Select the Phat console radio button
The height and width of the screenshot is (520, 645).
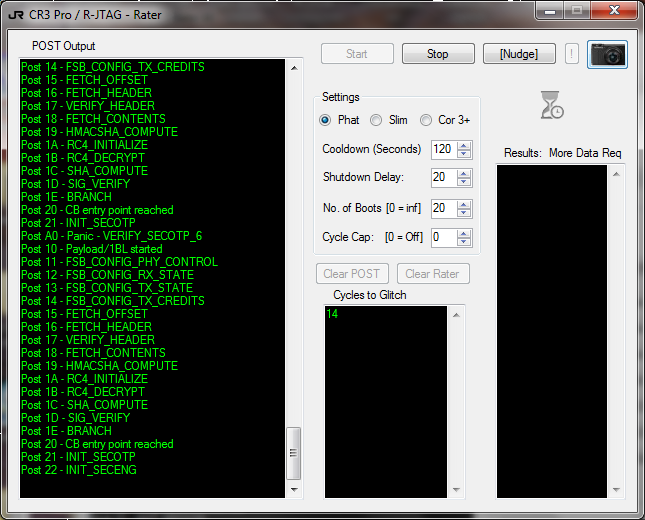[325, 120]
